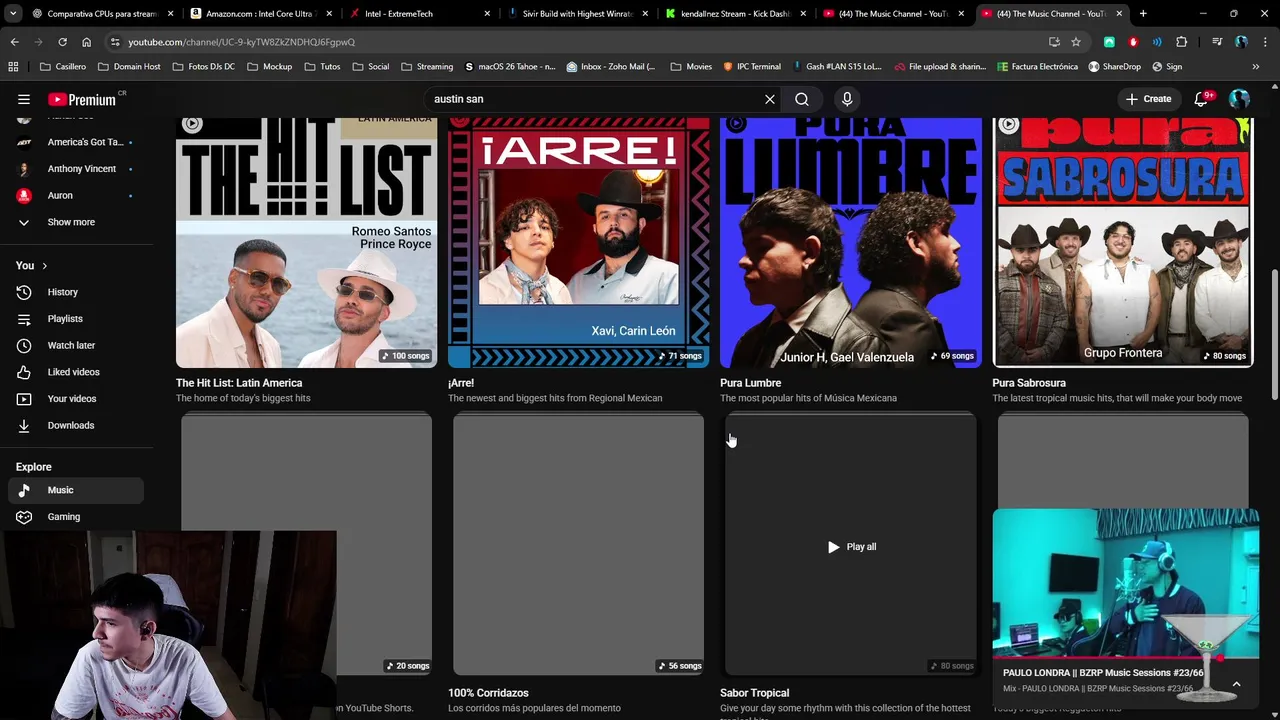Reload the page with the refresh icon
1280x720 pixels.
point(62,42)
